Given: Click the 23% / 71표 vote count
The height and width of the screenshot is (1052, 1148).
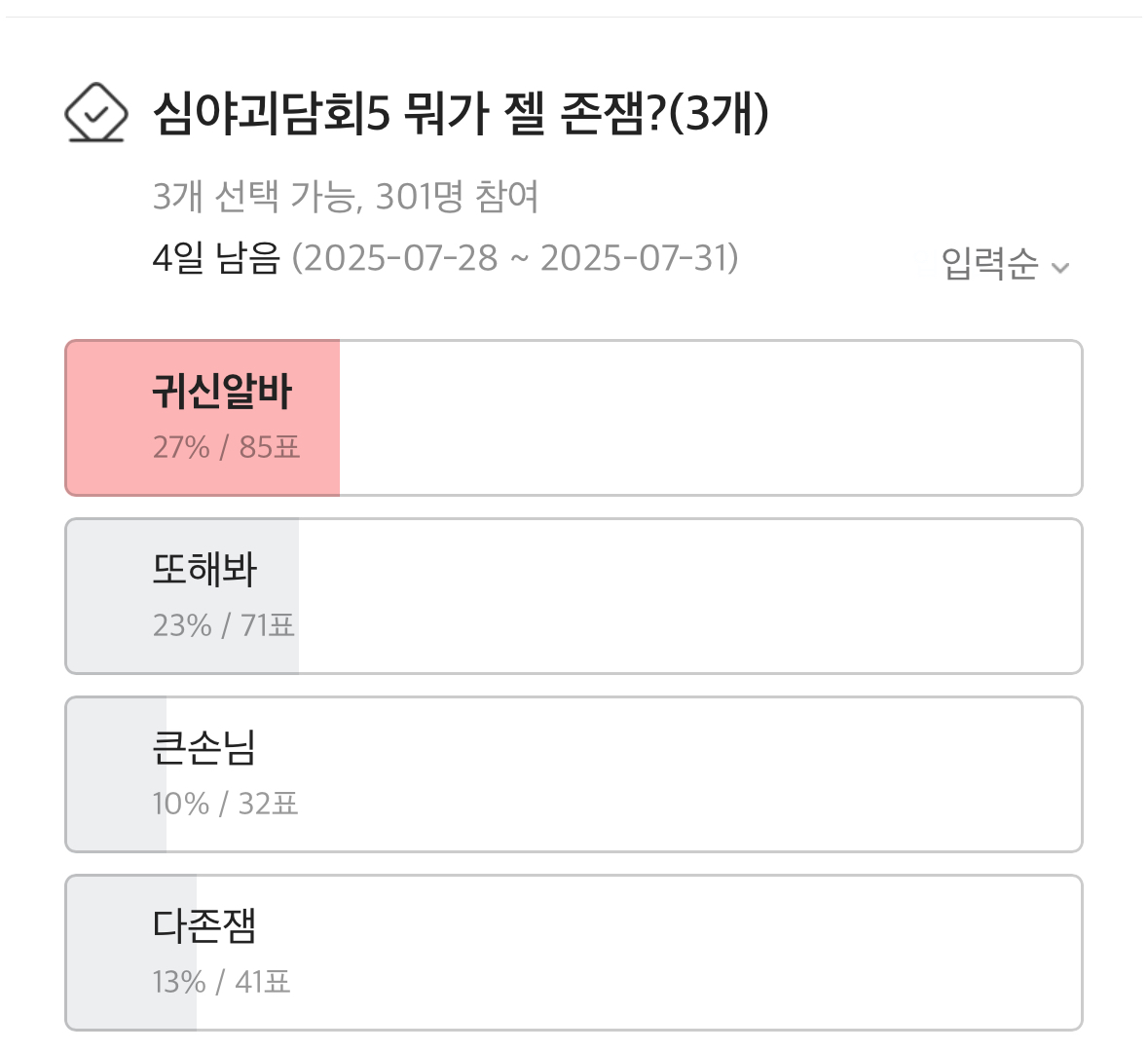Looking at the screenshot, I should point(223,625).
